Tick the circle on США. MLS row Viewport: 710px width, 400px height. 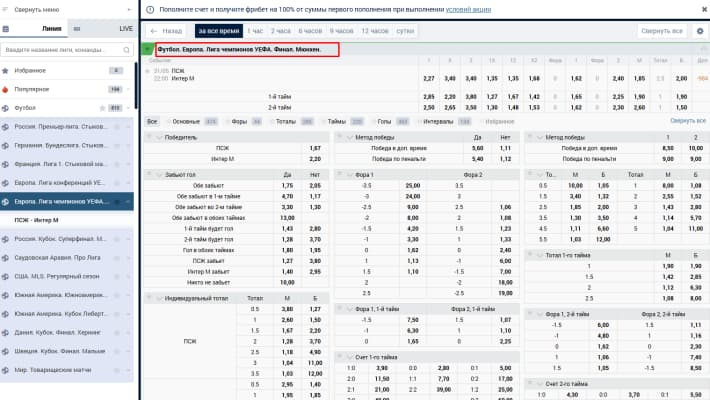(117, 276)
